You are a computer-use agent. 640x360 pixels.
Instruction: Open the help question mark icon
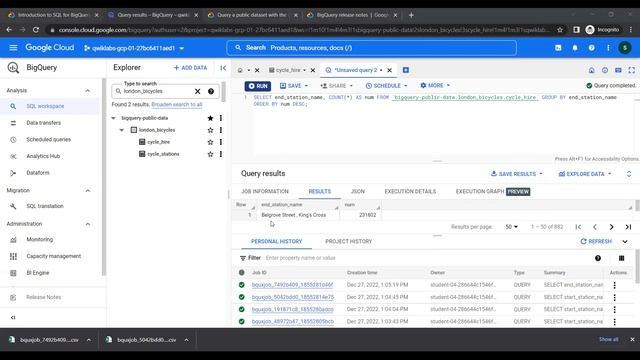591,48
